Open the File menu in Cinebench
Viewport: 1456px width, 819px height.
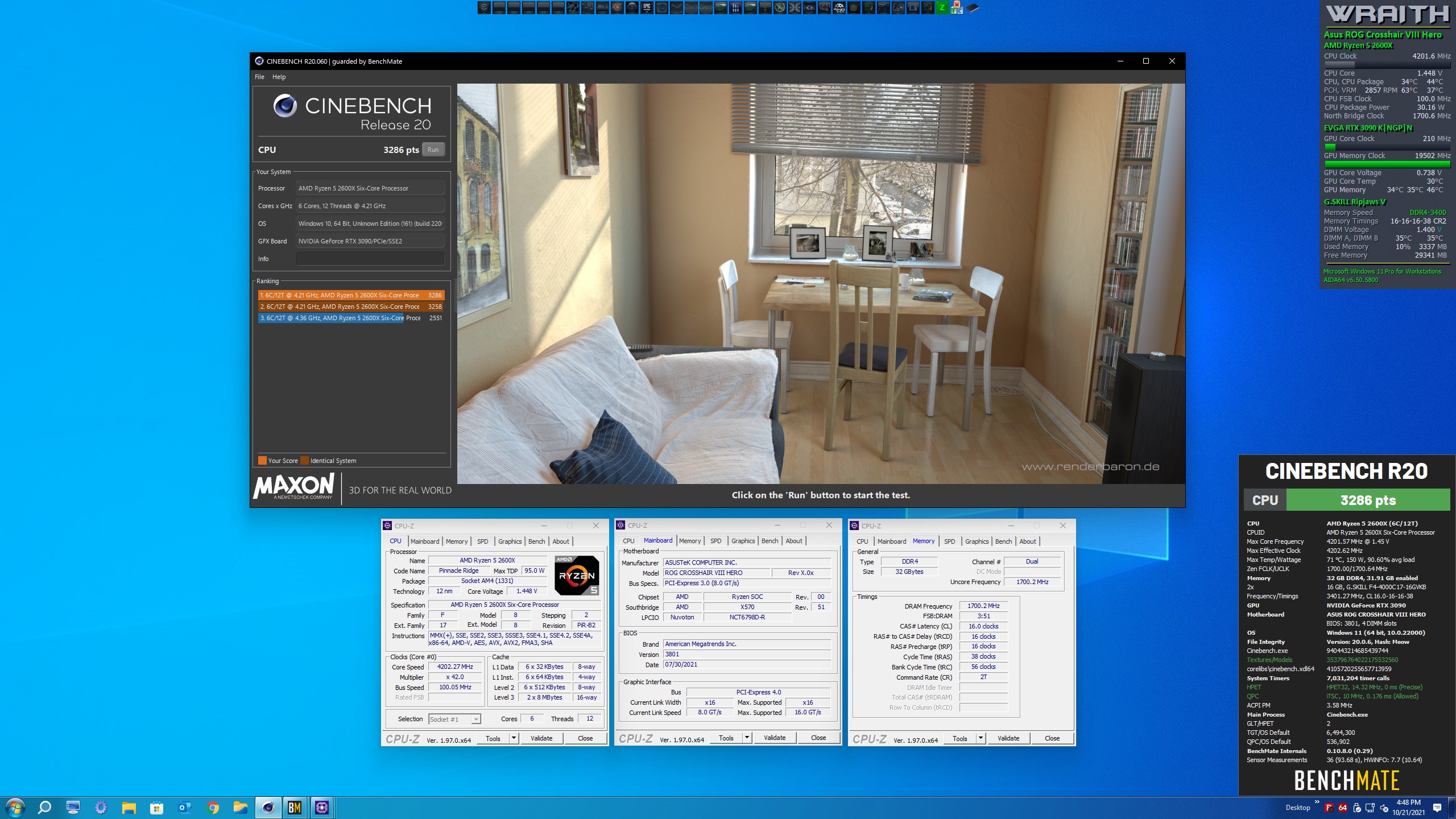pyautogui.click(x=259, y=77)
